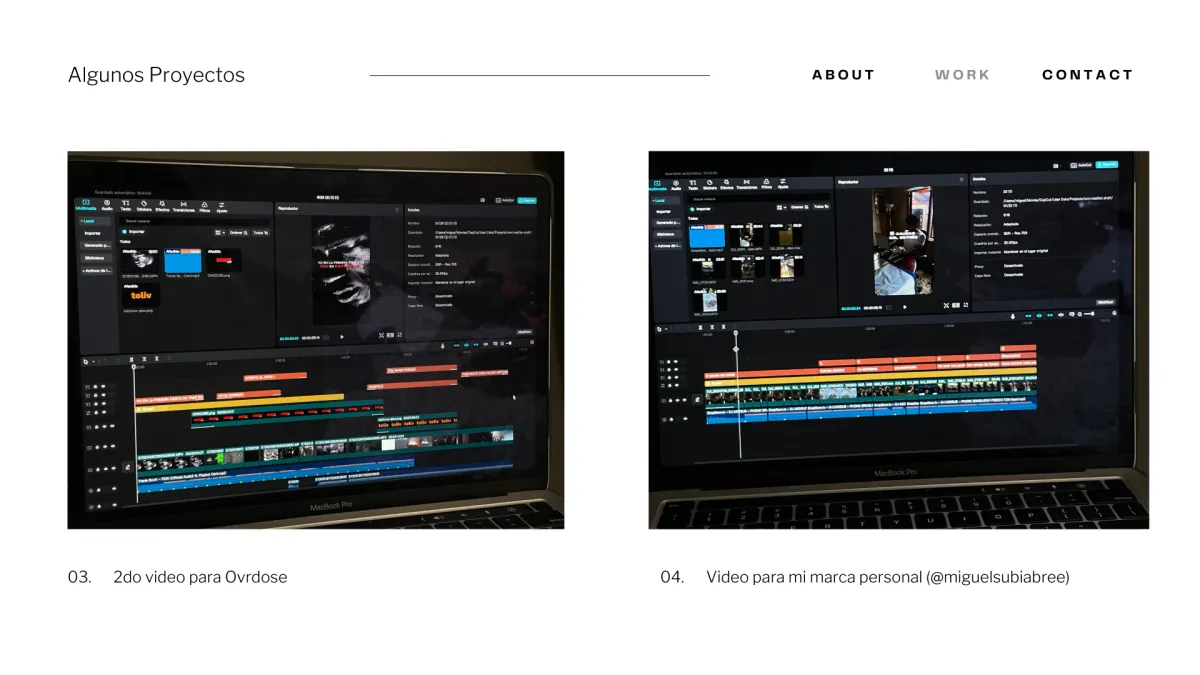This screenshot has width=1200, height=675.
Task: Click the fullscreen icon under the preview
Action: point(399,334)
